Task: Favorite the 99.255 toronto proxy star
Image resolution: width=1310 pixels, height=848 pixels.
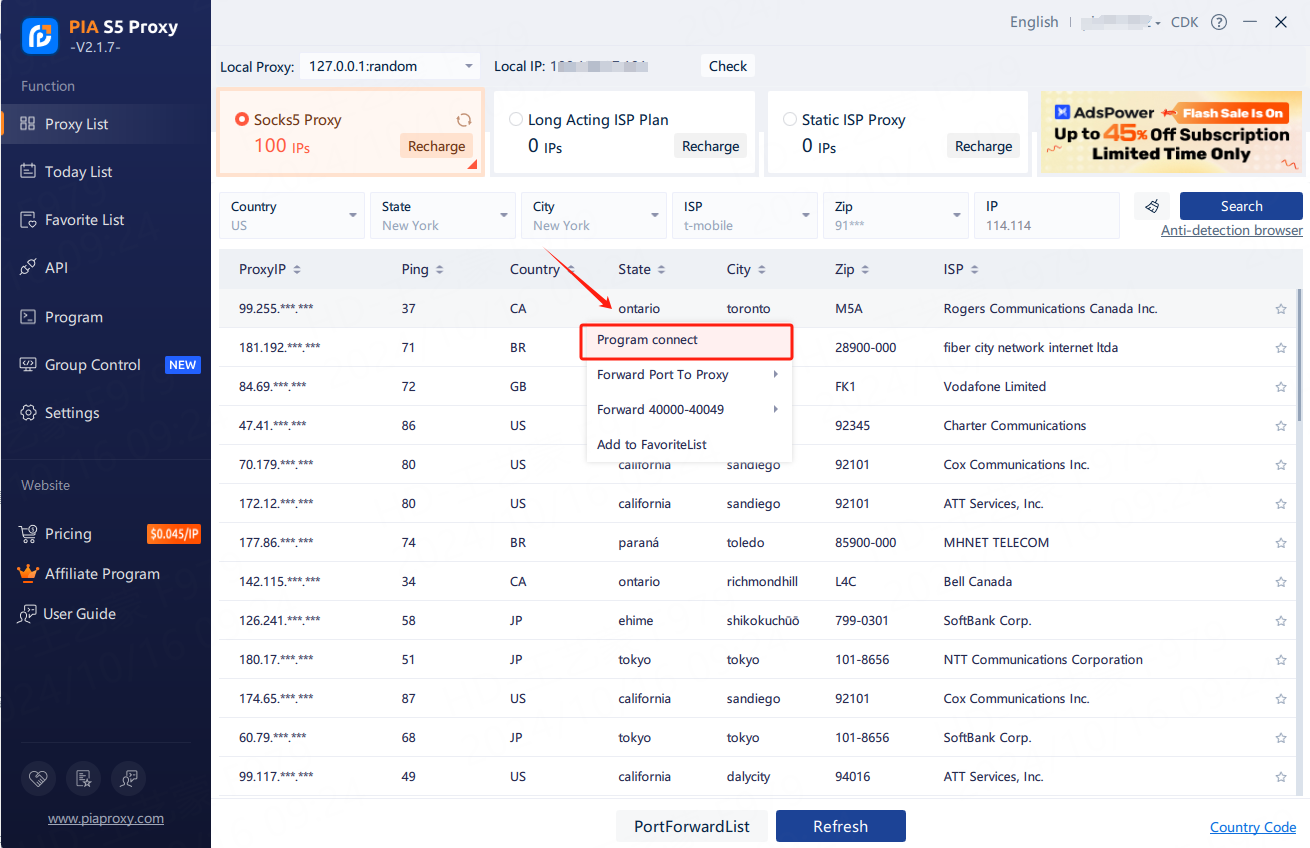Action: pos(1281,309)
